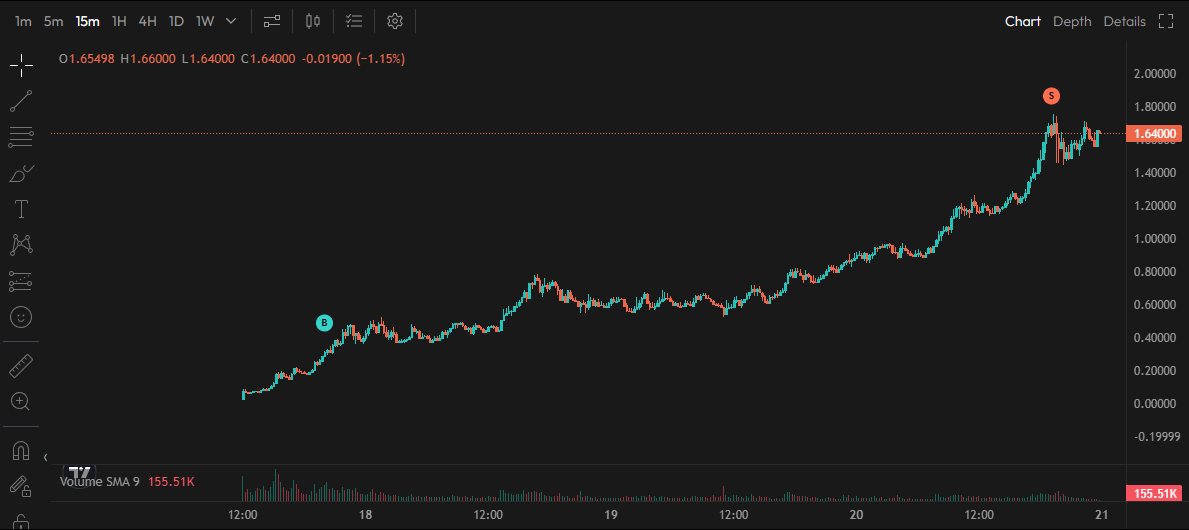Screen dimensions: 1189x530
Task: Switch to the 5m timeframe
Action: pos(53,21)
